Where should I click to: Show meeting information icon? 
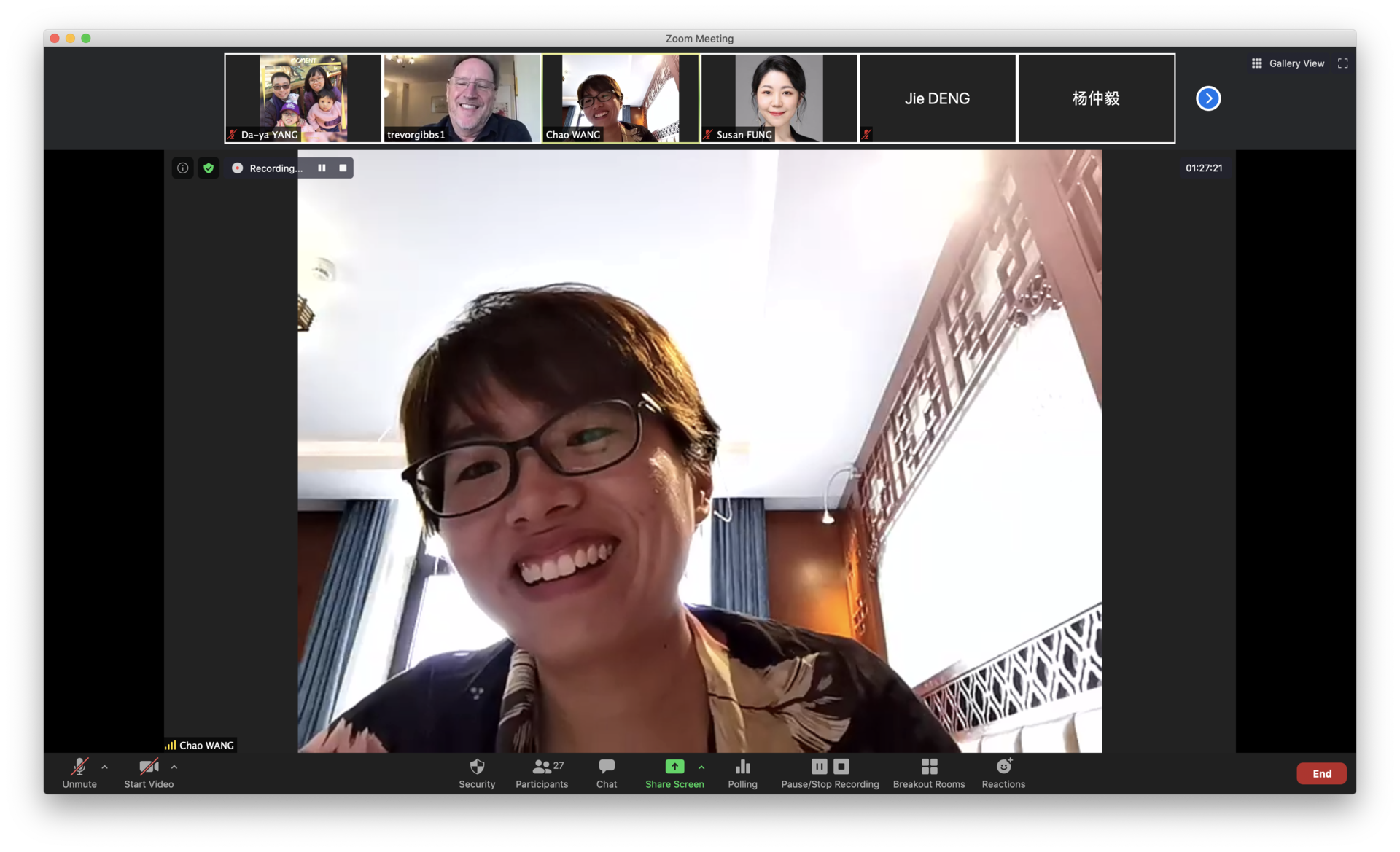coord(183,168)
